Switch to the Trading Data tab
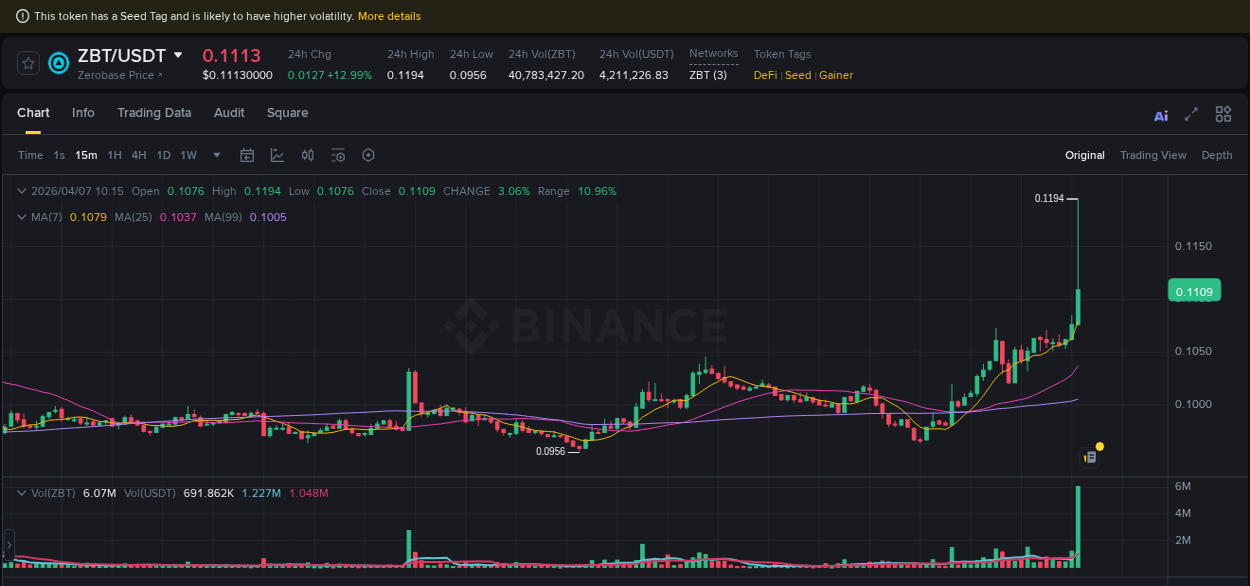Screen dimensions: 1250x586 click(154, 113)
